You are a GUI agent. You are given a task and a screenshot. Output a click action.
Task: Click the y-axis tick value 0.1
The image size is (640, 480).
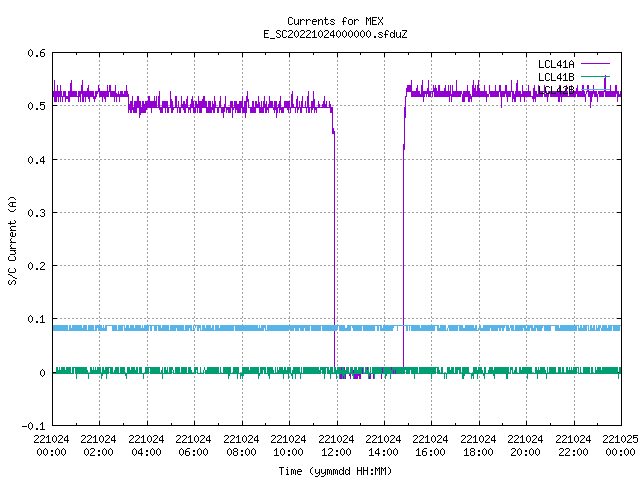[36, 319]
